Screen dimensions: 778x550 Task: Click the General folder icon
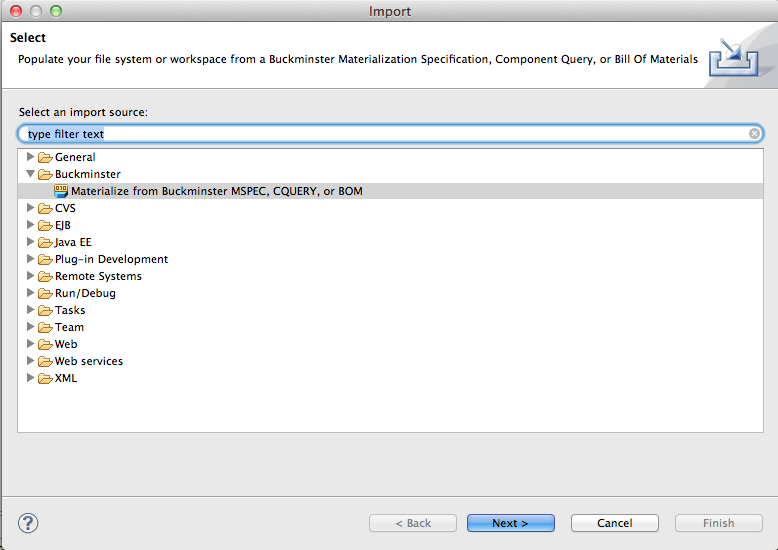click(45, 157)
